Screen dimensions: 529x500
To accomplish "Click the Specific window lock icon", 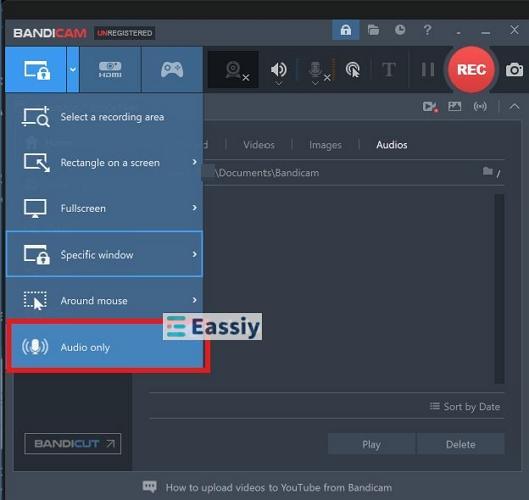I will pyautogui.click(x=36, y=254).
